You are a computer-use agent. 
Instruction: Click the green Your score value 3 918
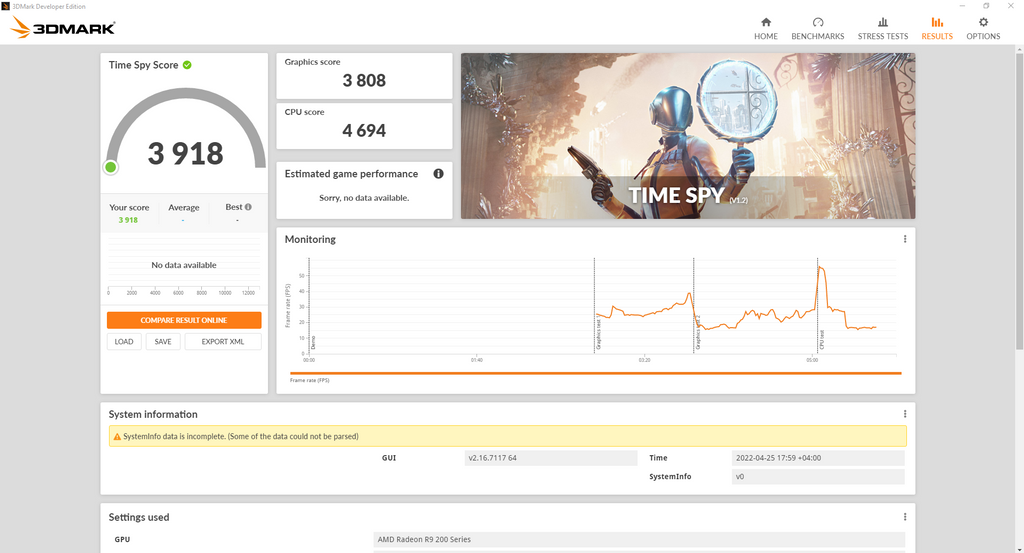click(x=128, y=220)
